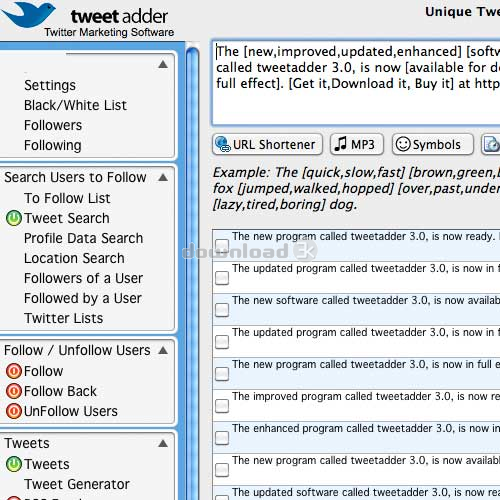Viewport: 500px width, 500px height.
Task: Click the green power icon next to Tweets
Action: [x=14, y=464]
